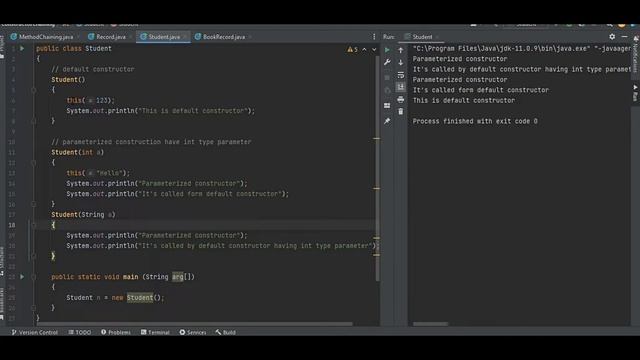This screenshot has width=640, height=360.
Task: Collapse main method fold marker line 23
Action: (x=33, y=277)
